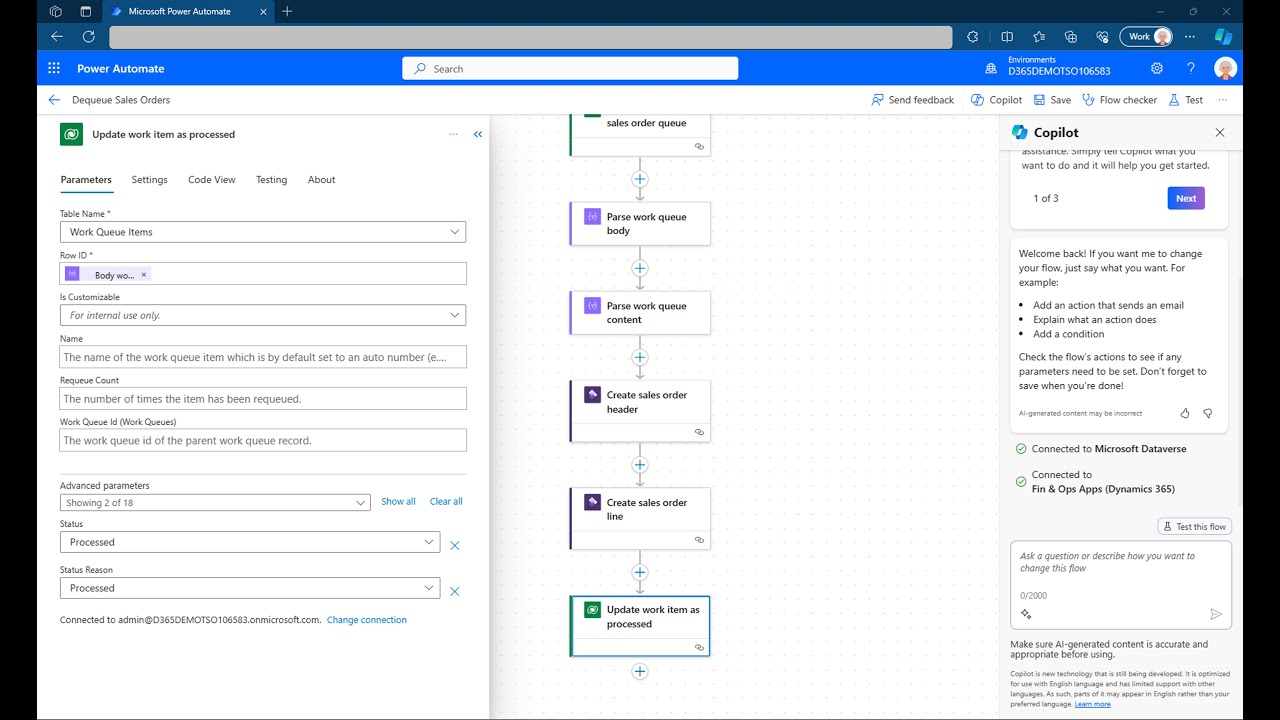The height and width of the screenshot is (720, 1280).
Task: Open the Environments picker D365DEMOTSO106583
Action: [1048, 66]
